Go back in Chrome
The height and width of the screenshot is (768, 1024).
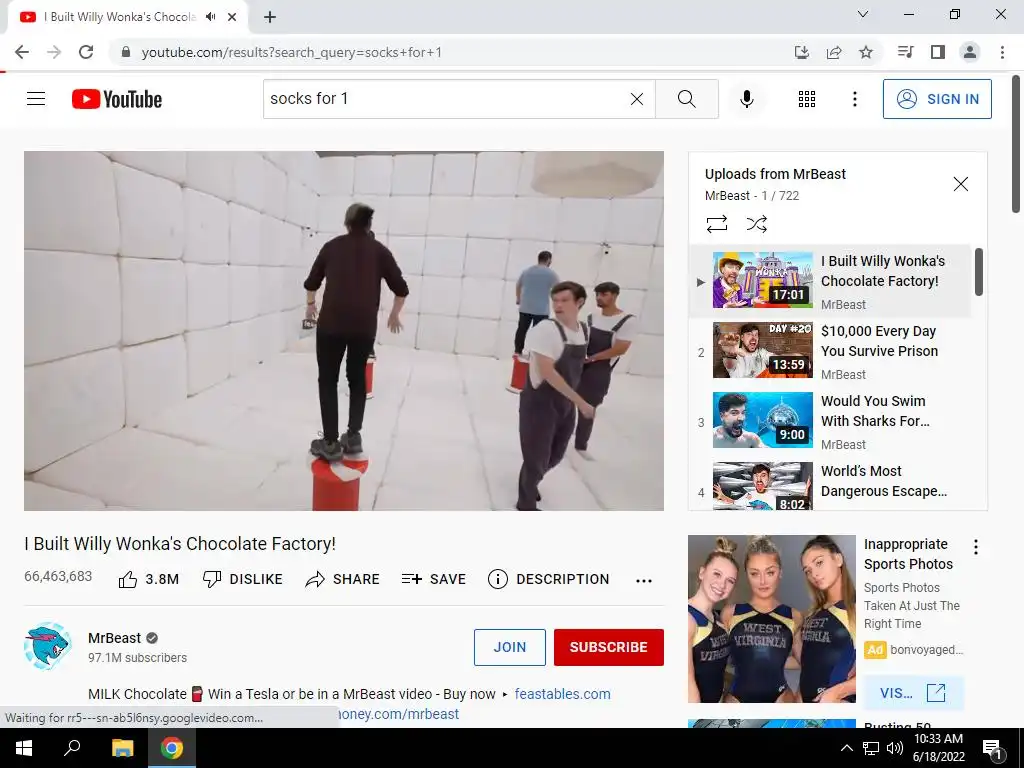[x=22, y=52]
